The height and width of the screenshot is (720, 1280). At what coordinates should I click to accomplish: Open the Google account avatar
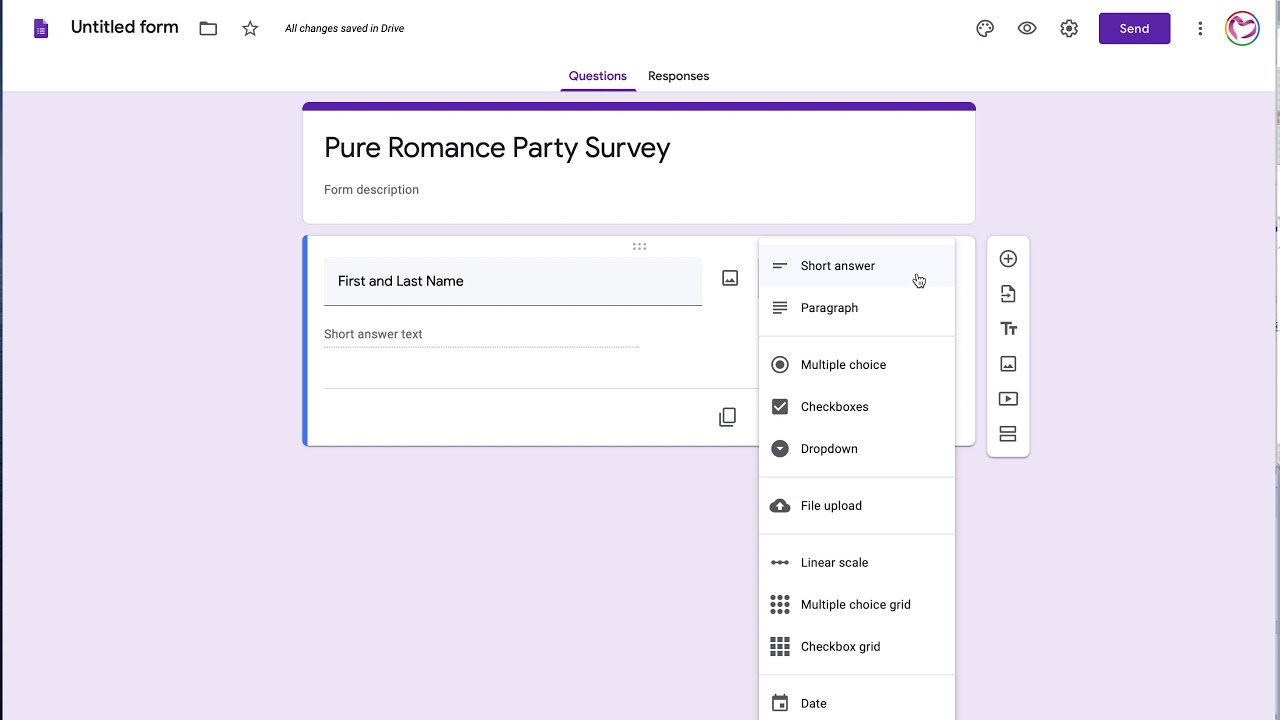(1242, 28)
